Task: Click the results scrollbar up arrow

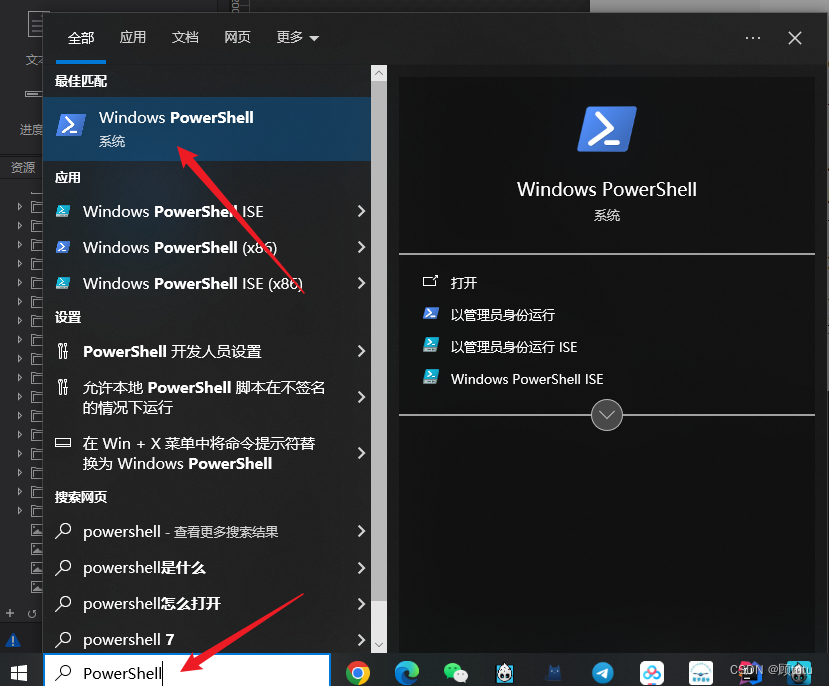Action: pyautogui.click(x=379, y=73)
